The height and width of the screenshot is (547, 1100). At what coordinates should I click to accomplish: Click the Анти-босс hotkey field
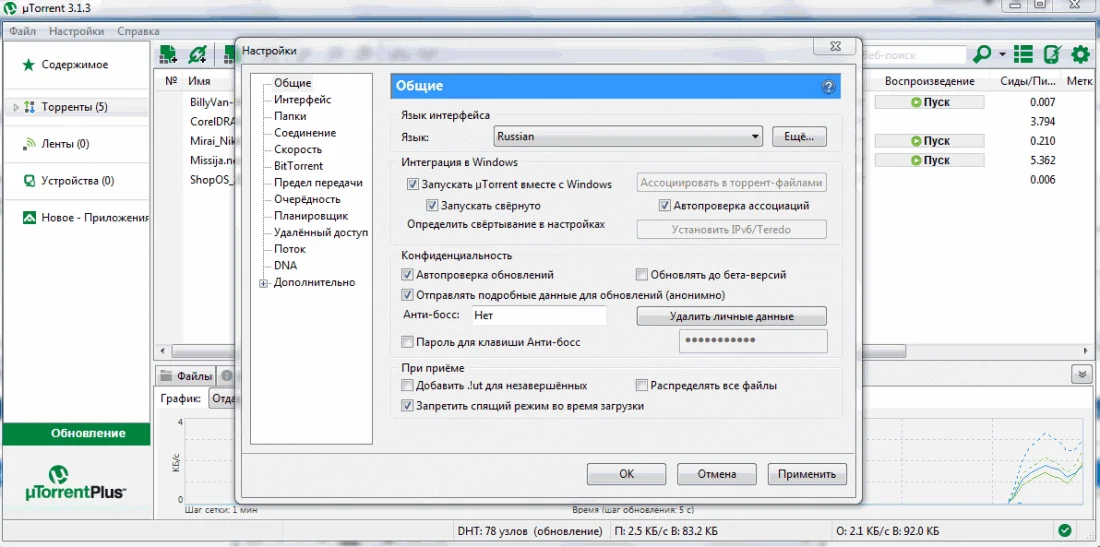(x=539, y=316)
